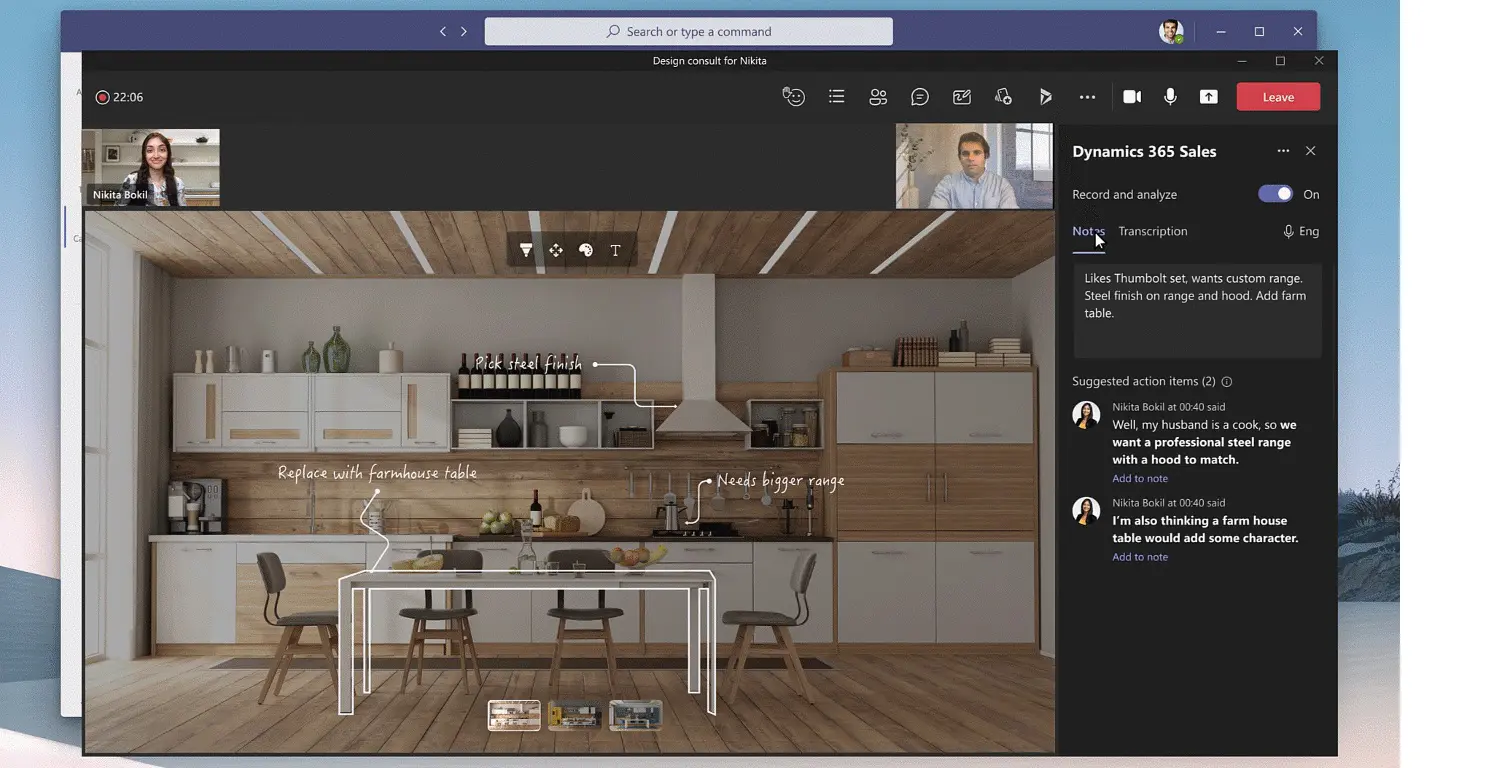Open the More actions ellipsis menu
Screen dimensions: 1500x768
1088,96
